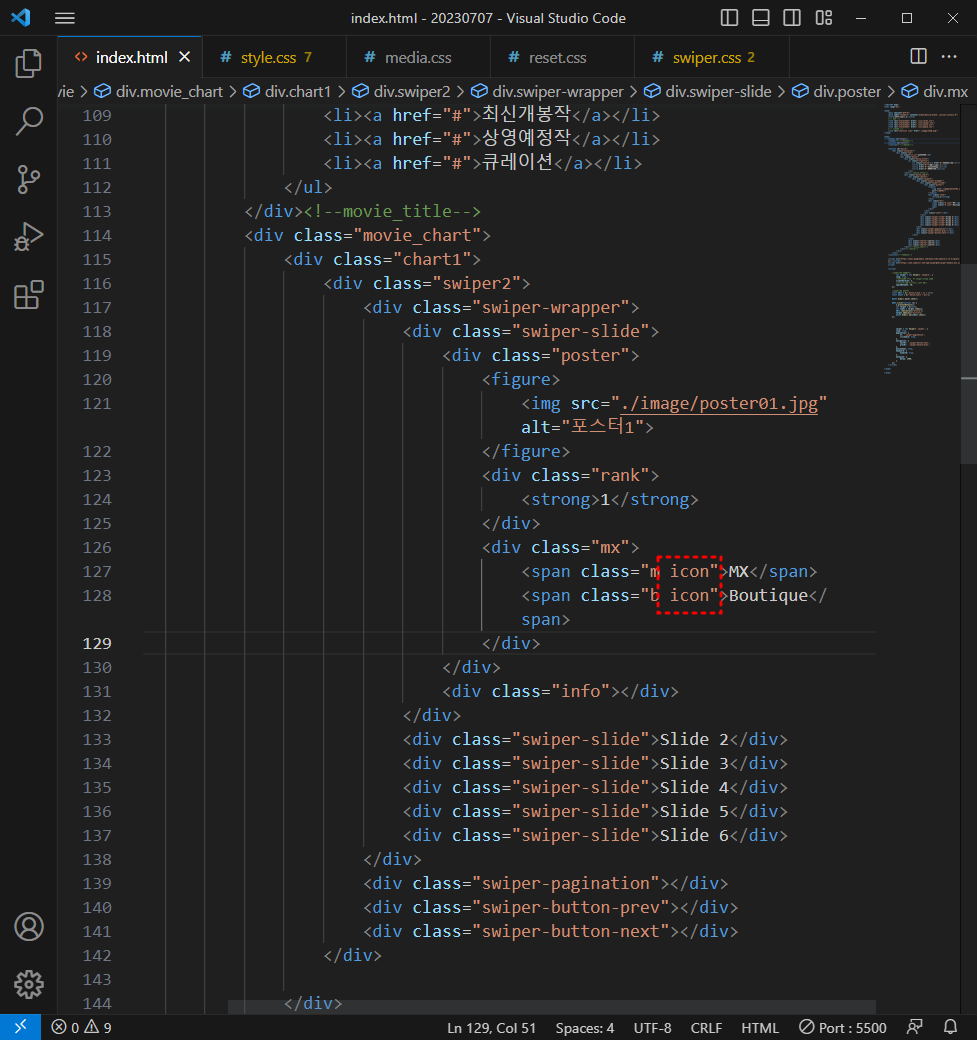This screenshot has height=1040, width=977.
Task: Open editor More Actions ellipsis
Action: pos(949,56)
